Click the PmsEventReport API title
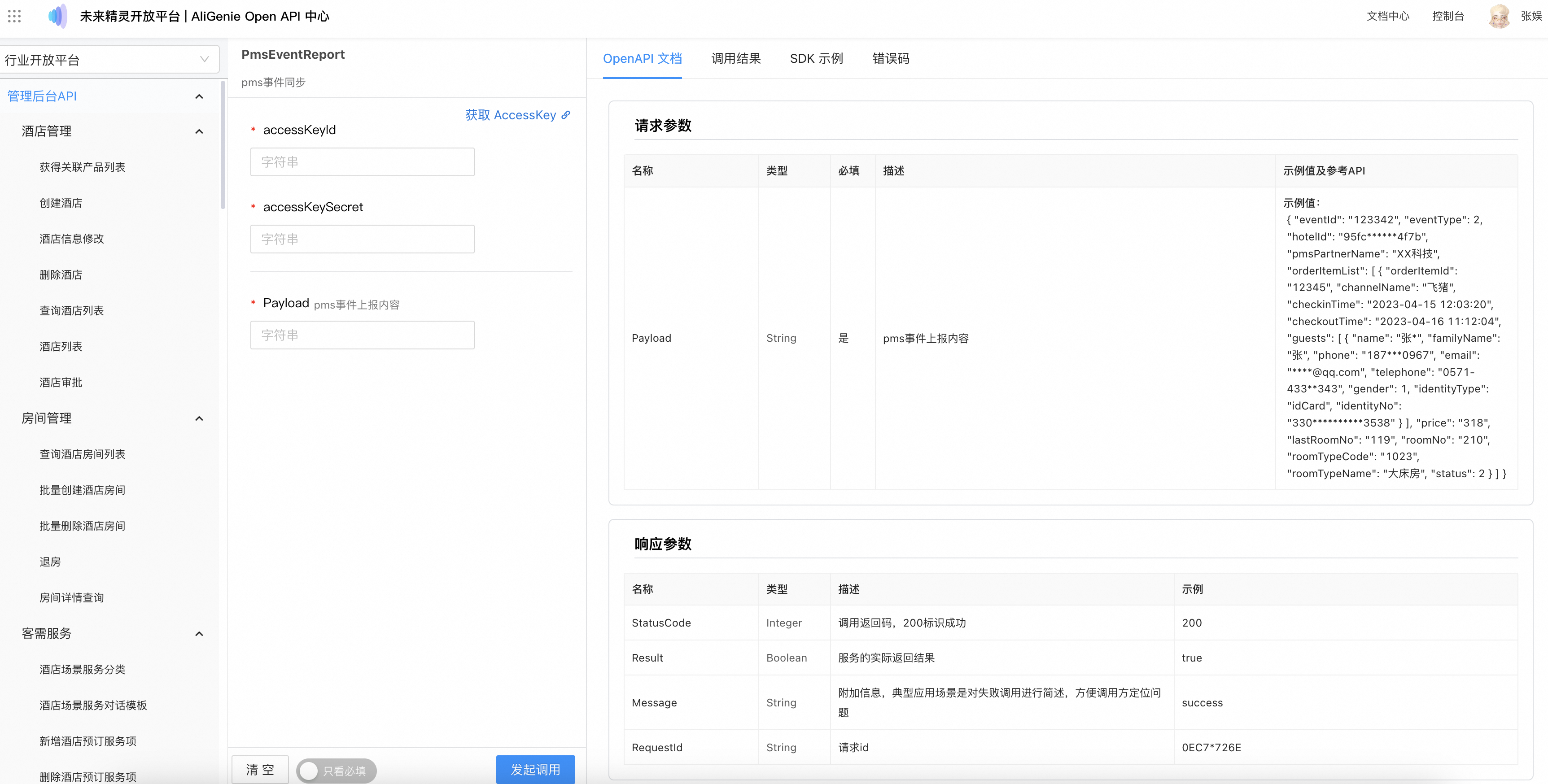The image size is (1548, 784). click(x=293, y=55)
